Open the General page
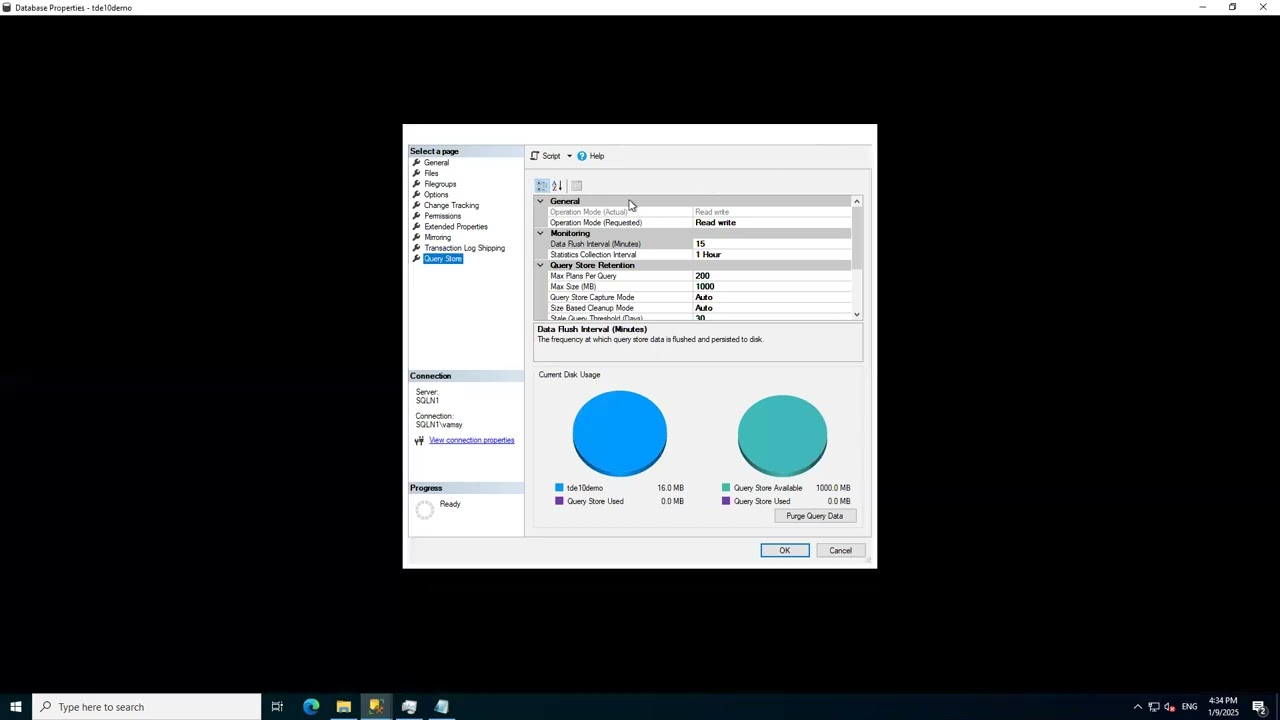1280x720 pixels. pos(436,162)
